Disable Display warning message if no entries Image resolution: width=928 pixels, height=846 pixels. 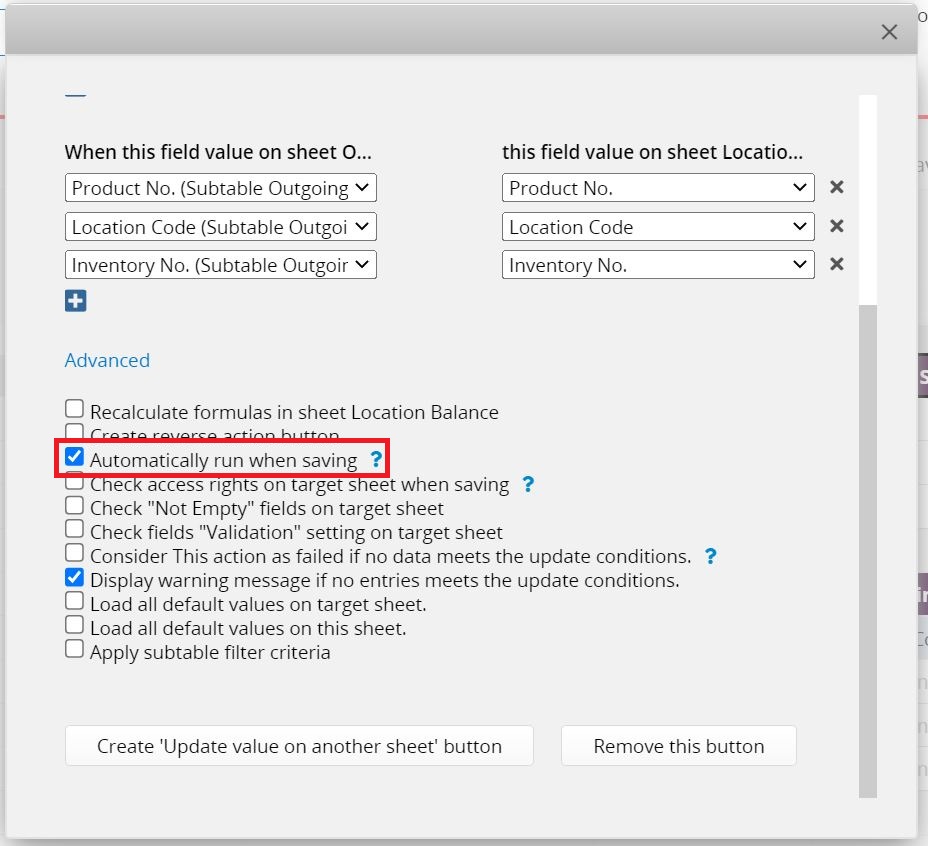pos(75,577)
